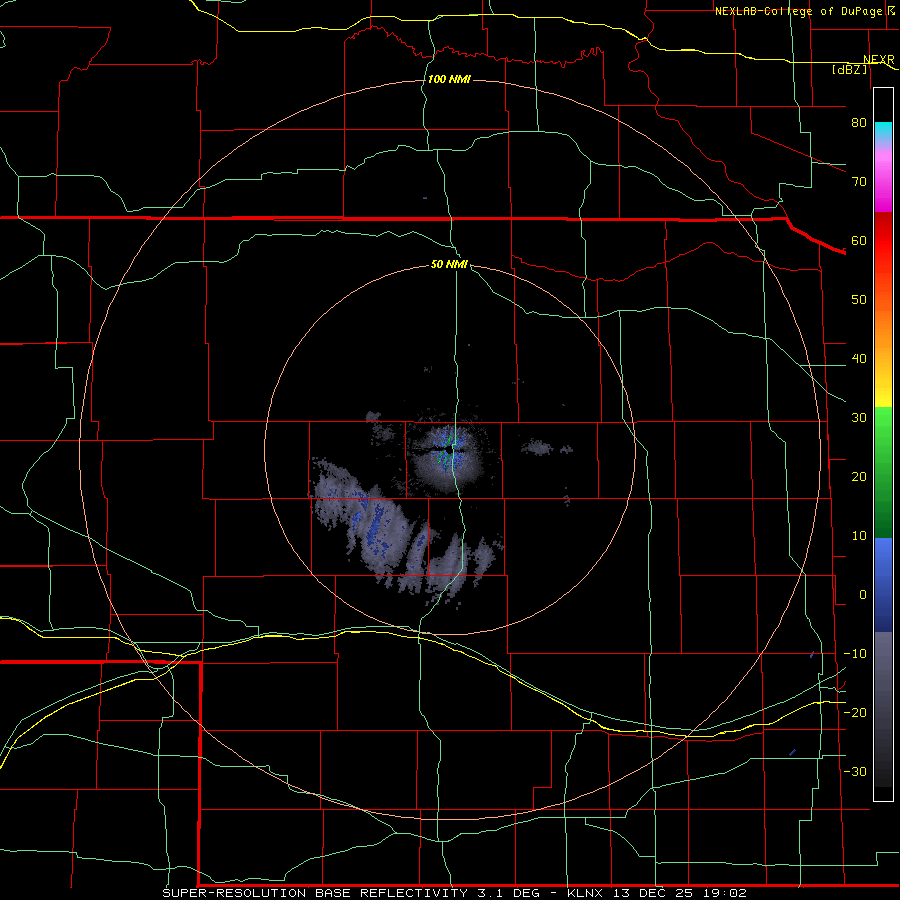Click the -20 value on the dBZ scale
The height and width of the screenshot is (900, 900).
point(855,712)
